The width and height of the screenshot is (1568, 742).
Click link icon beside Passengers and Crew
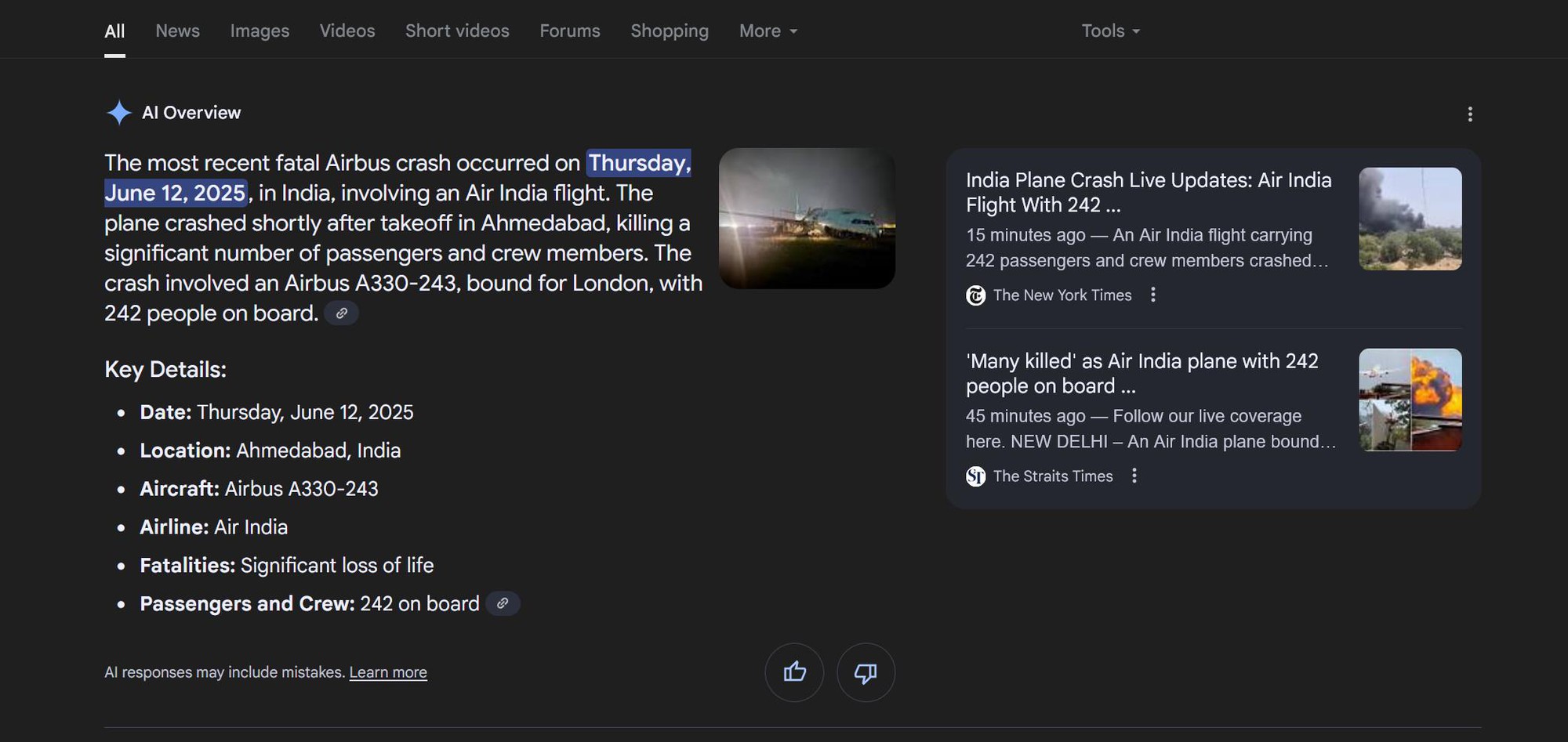point(503,603)
